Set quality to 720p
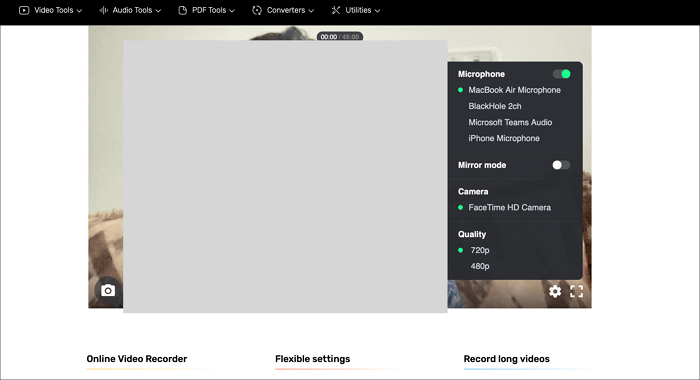Image resolution: width=700 pixels, height=380 pixels. coord(479,251)
